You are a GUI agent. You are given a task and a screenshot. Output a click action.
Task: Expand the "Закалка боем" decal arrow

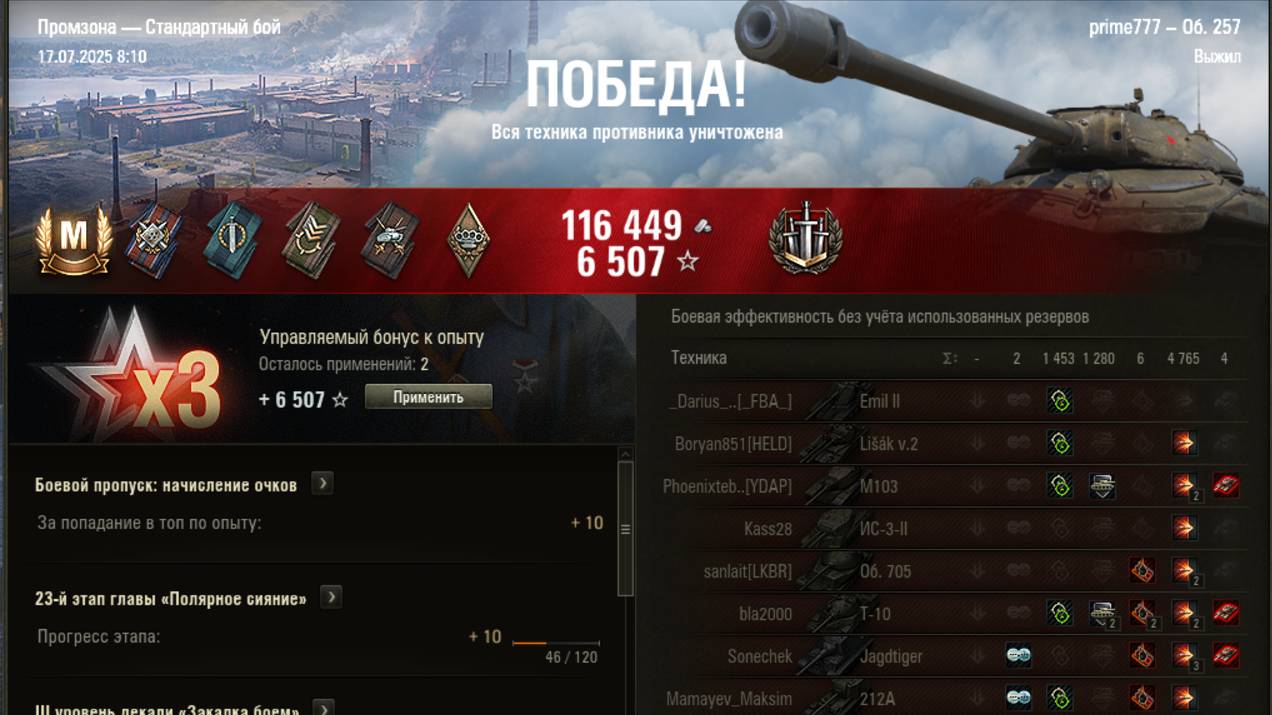[x=323, y=708]
